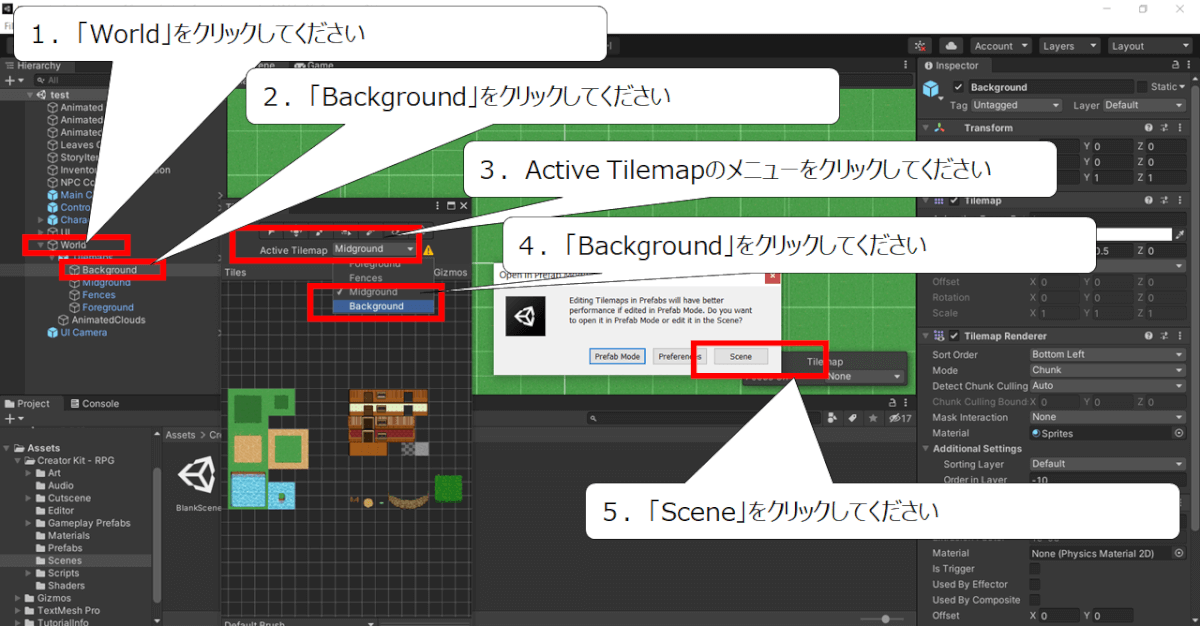
Task: Open Mode dropdown showing Chunk
Action: point(1108,370)
